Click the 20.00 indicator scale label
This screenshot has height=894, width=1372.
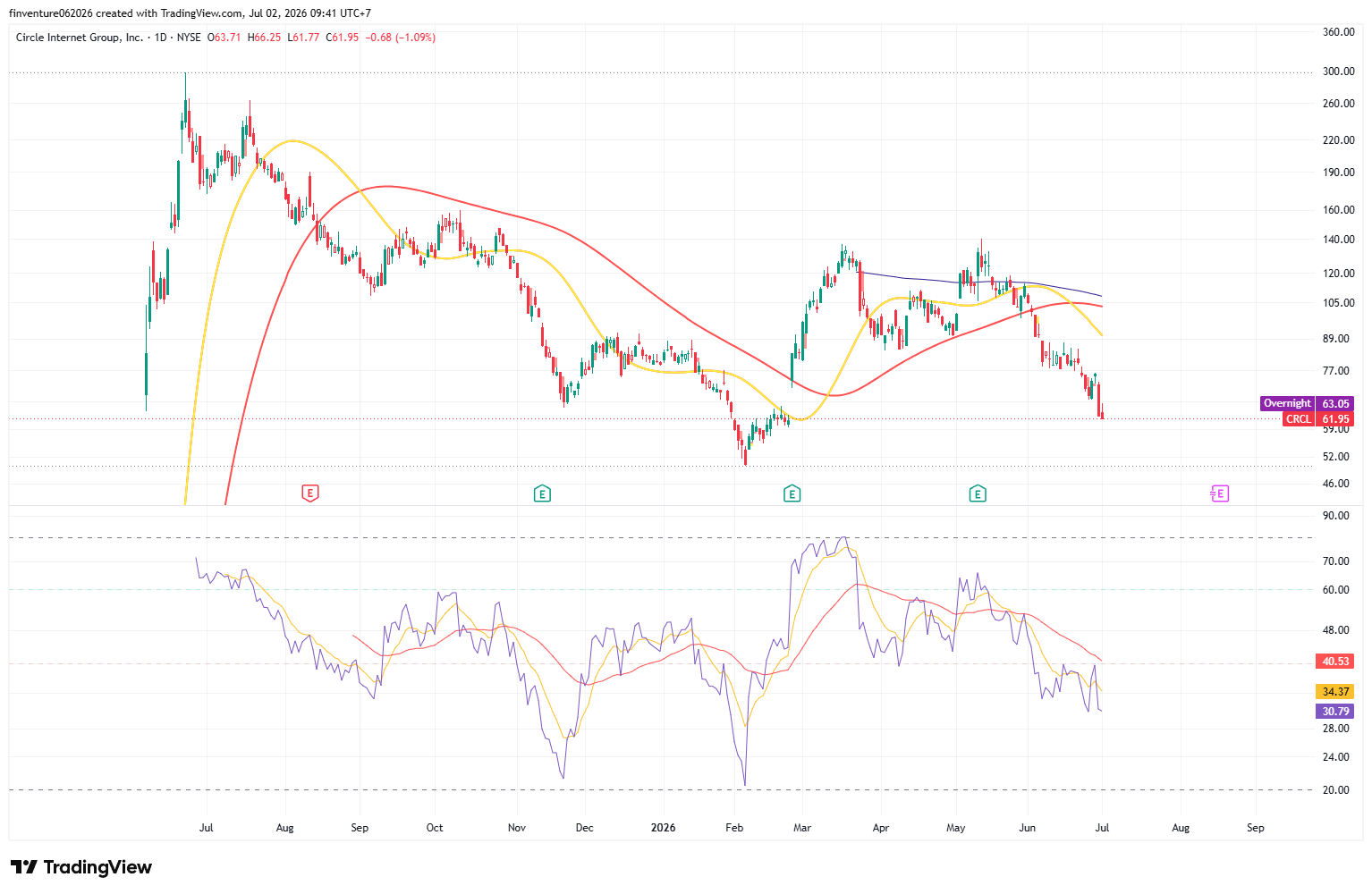point(1336,790)
